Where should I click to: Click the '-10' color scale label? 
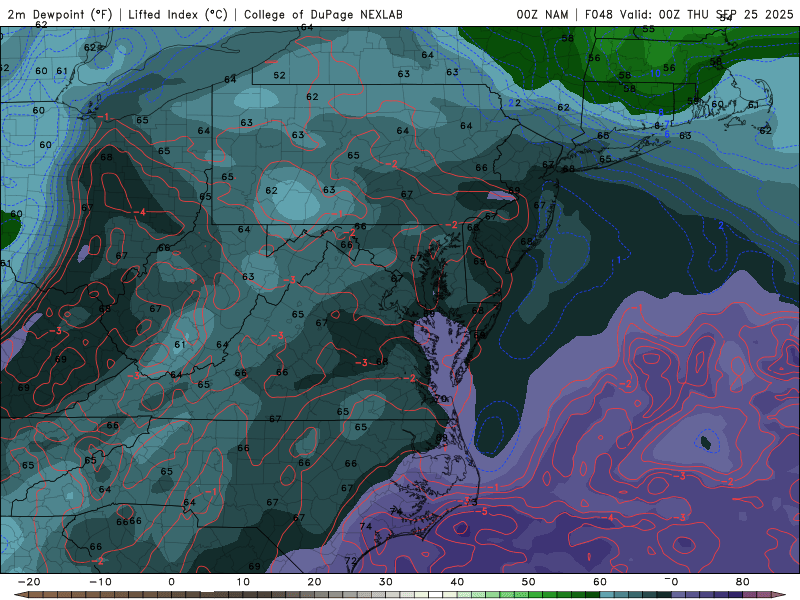click(x=99, y=582)
